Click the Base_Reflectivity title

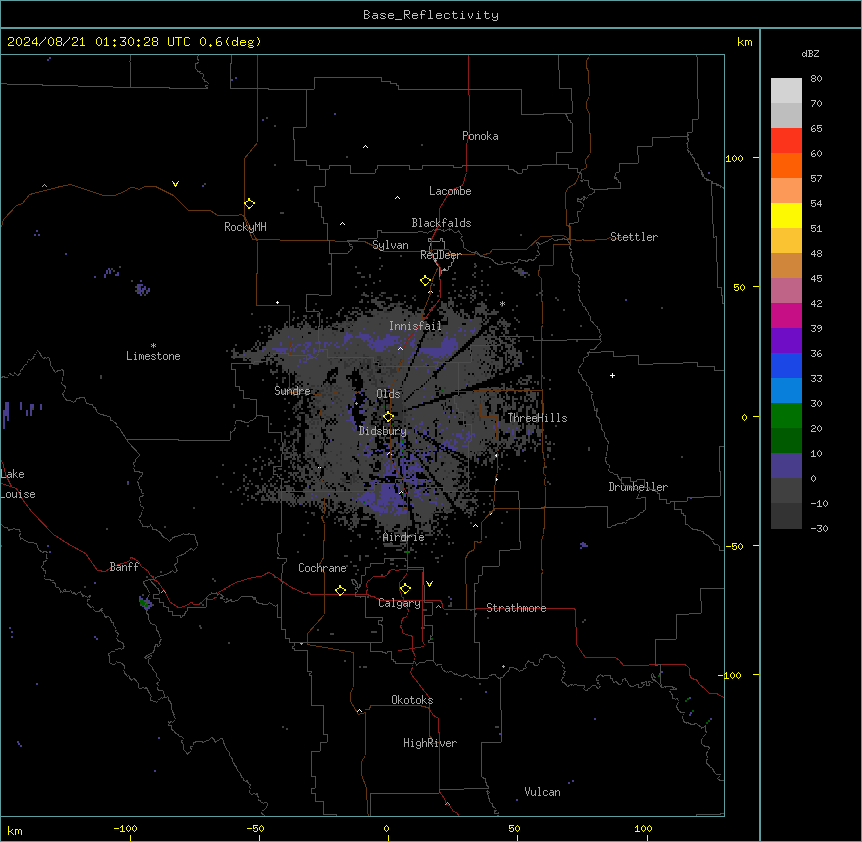(431, 15)
